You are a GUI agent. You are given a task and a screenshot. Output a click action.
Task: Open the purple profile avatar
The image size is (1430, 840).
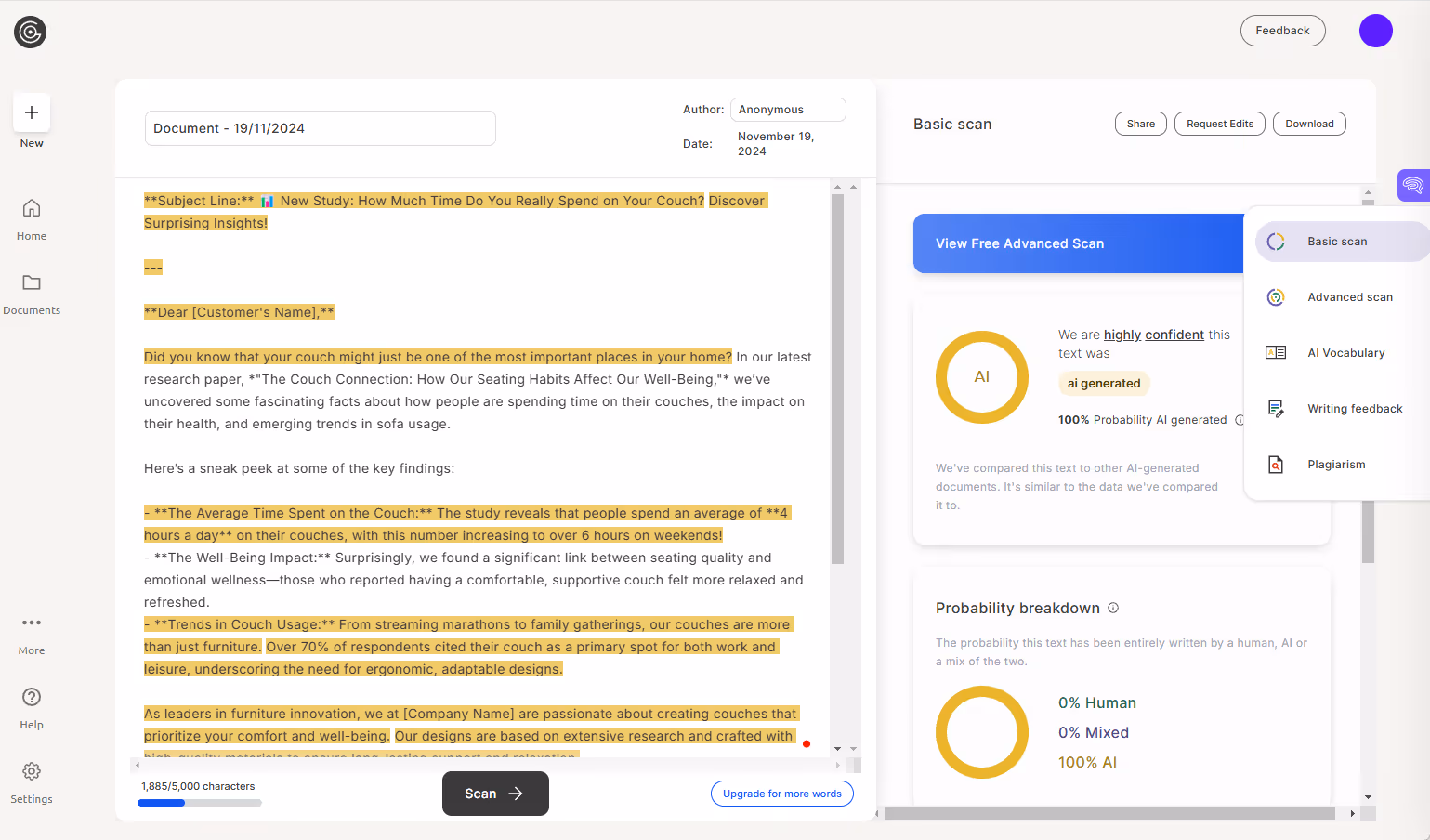click(1375, 31)
